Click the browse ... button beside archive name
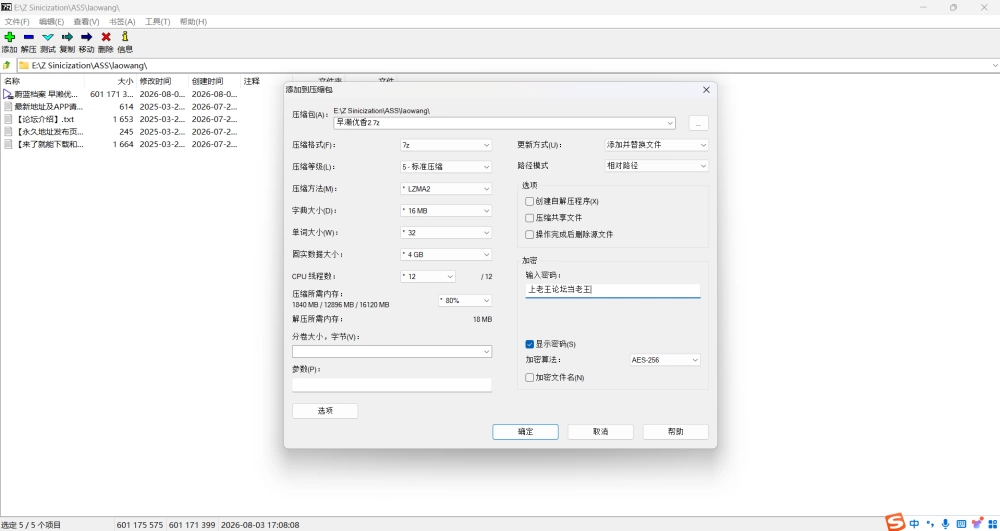Image resolution: width=1000 pixels, height=531 pixels. (698, 124)
